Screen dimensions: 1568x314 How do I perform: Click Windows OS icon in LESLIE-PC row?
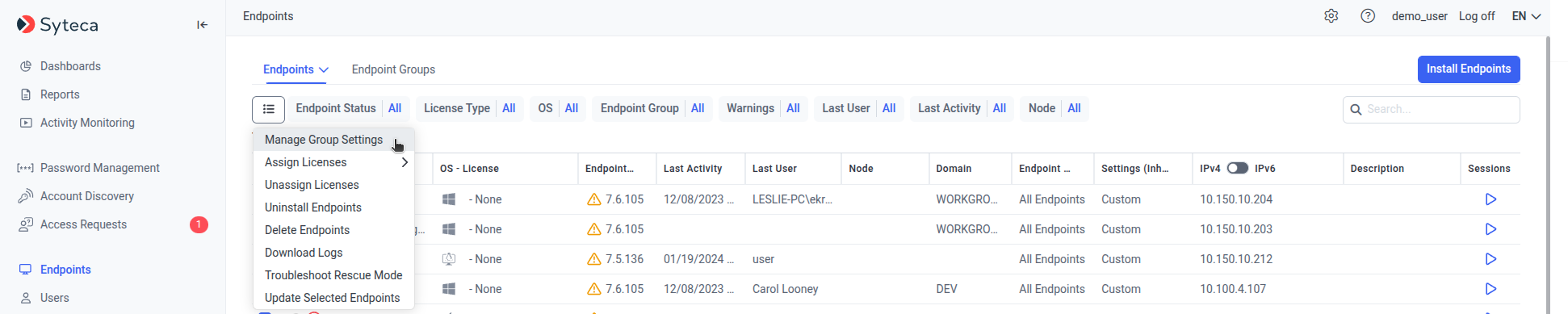pyautogui.click(x=449, y=199)
